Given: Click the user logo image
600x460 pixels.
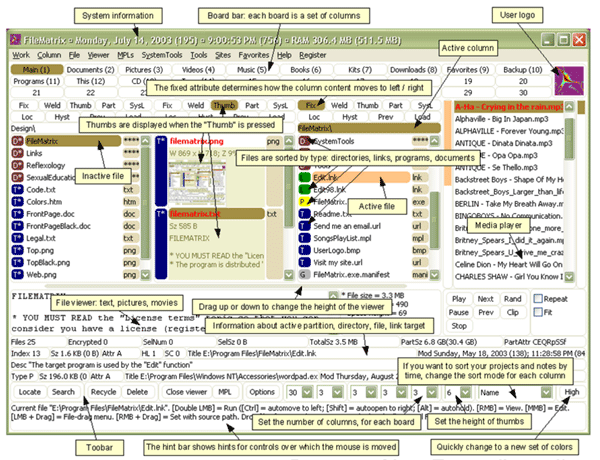Looking at the screenshot, I should coord(569,81).
